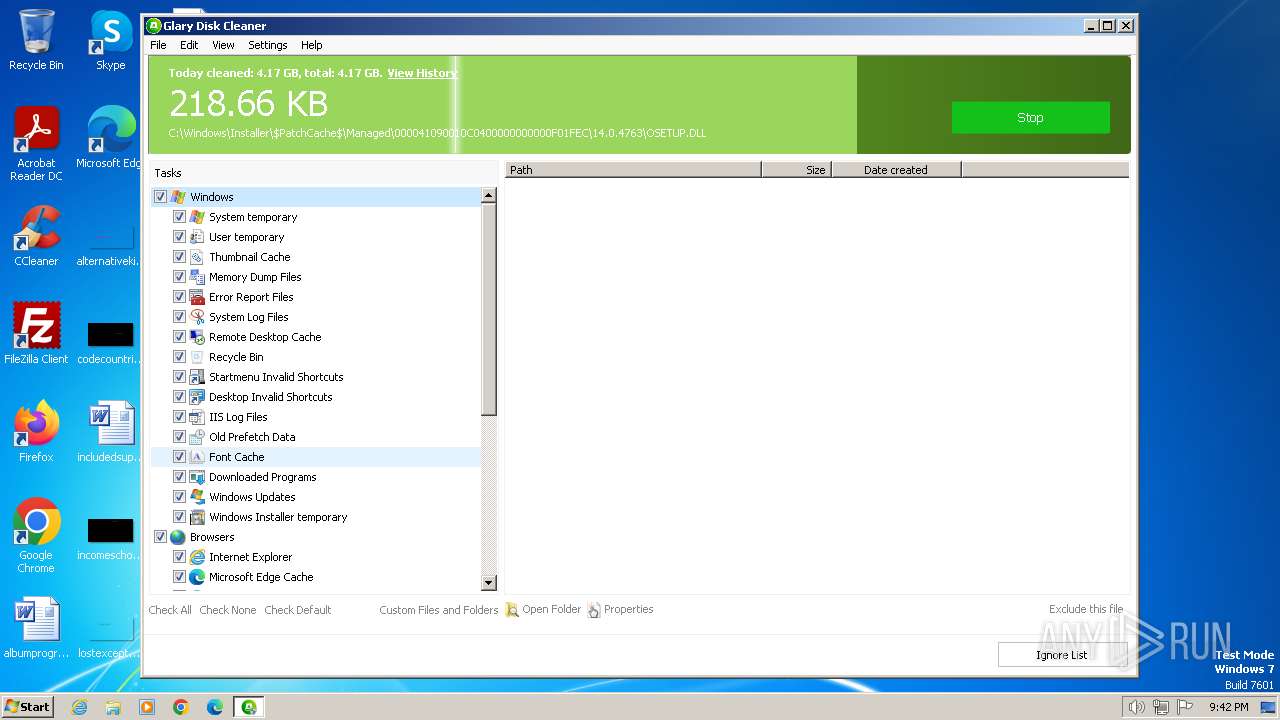Click the Error Report Files icon

click(x=197, y=297)
